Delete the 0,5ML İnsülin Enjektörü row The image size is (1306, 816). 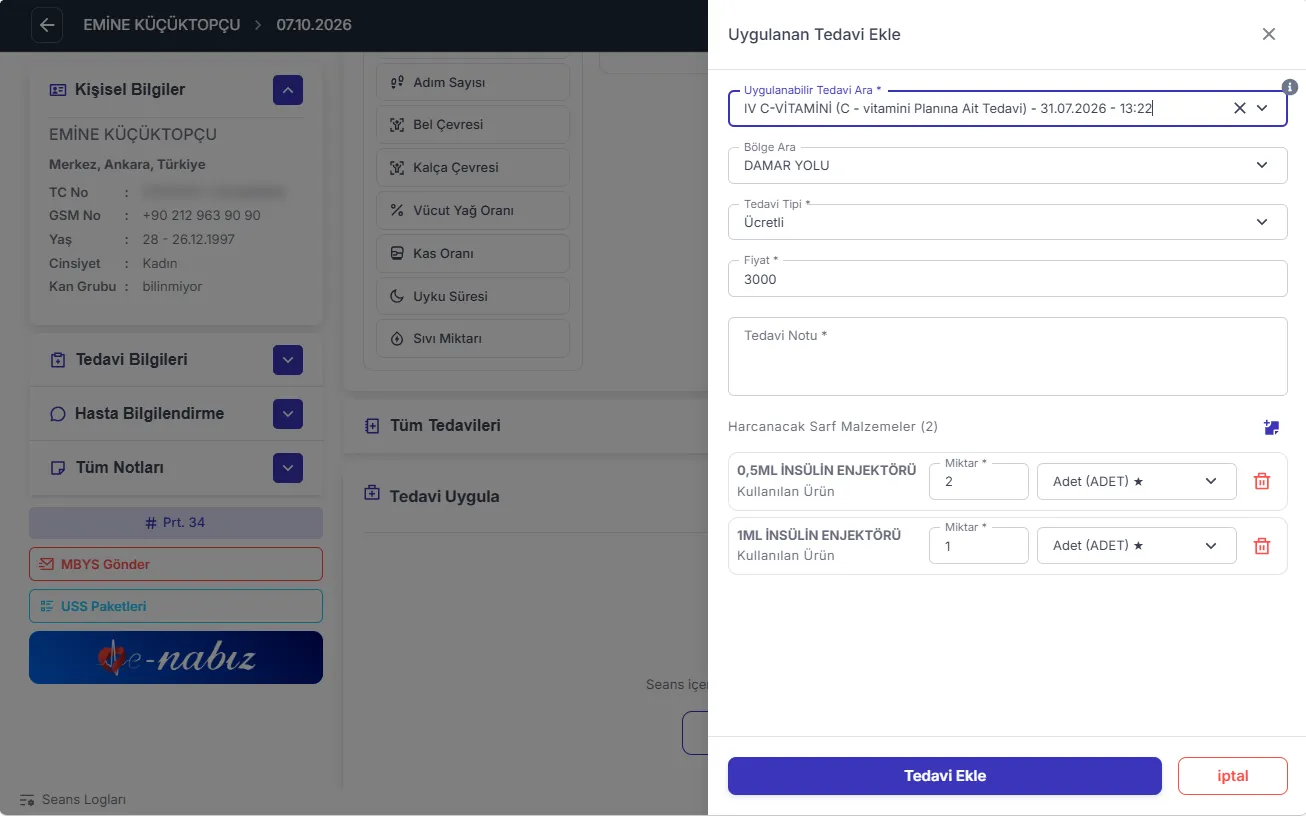point(1262,481)
